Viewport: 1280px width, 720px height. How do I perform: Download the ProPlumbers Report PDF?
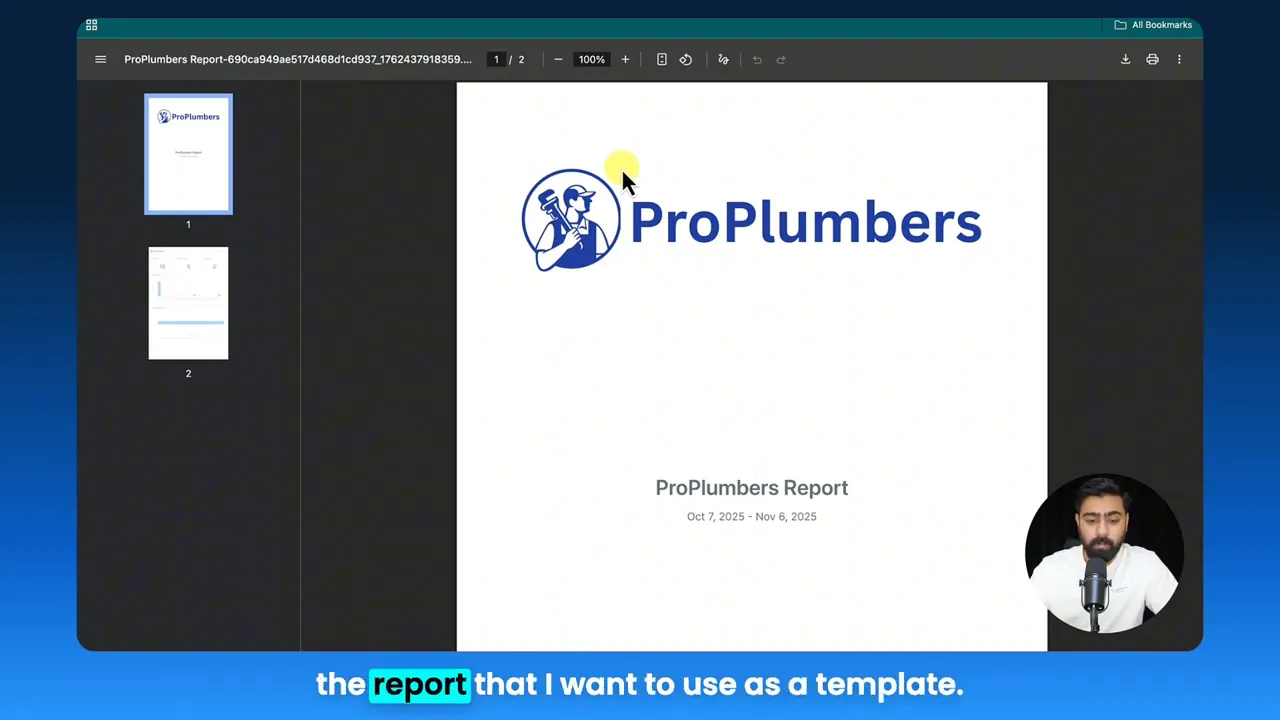pyautogui.click(x=1125, y=59)
